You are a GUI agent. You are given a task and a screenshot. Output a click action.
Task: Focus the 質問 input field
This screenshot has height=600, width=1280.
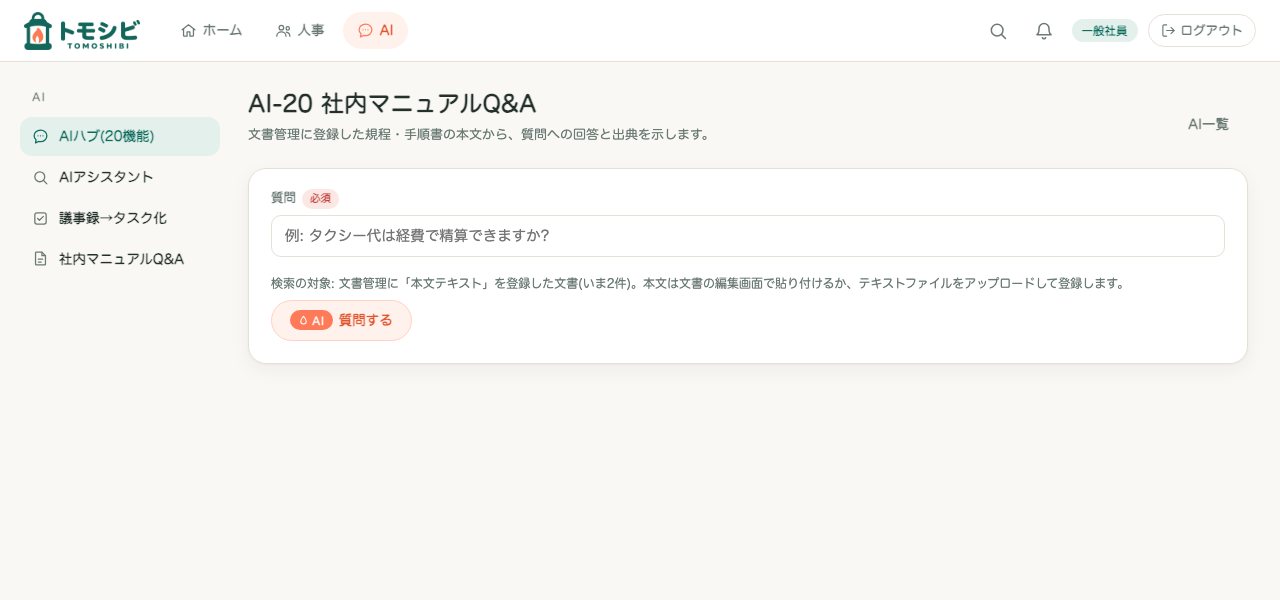click(x=748, y=236)
